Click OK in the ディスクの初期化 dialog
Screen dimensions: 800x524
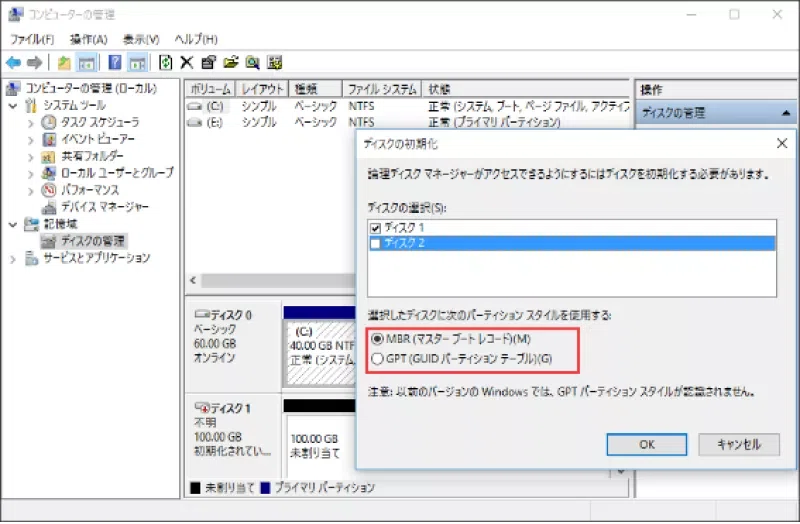(646, 444)
